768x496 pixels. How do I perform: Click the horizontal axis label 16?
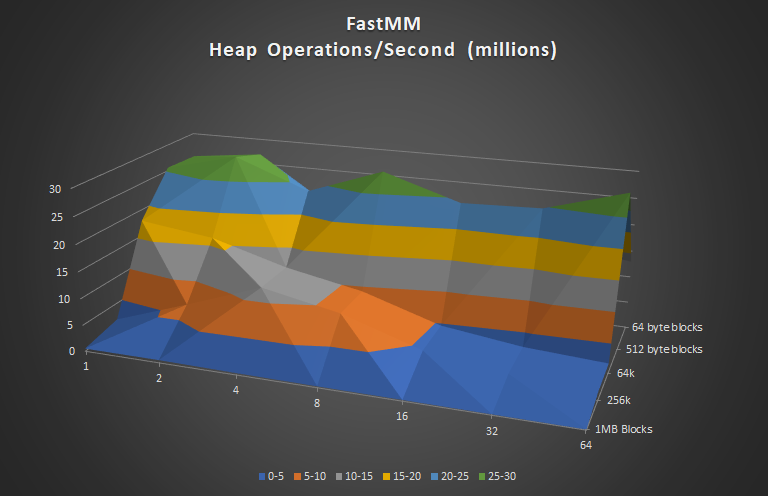click(402, 416)
